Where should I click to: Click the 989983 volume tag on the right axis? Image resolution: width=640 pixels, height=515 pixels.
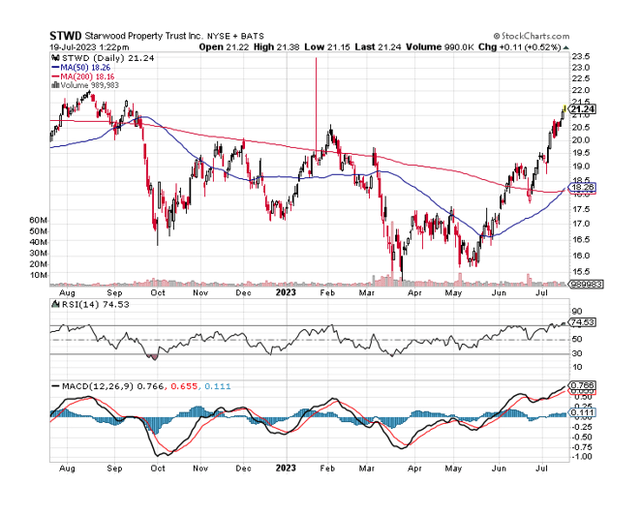(586, 284)
